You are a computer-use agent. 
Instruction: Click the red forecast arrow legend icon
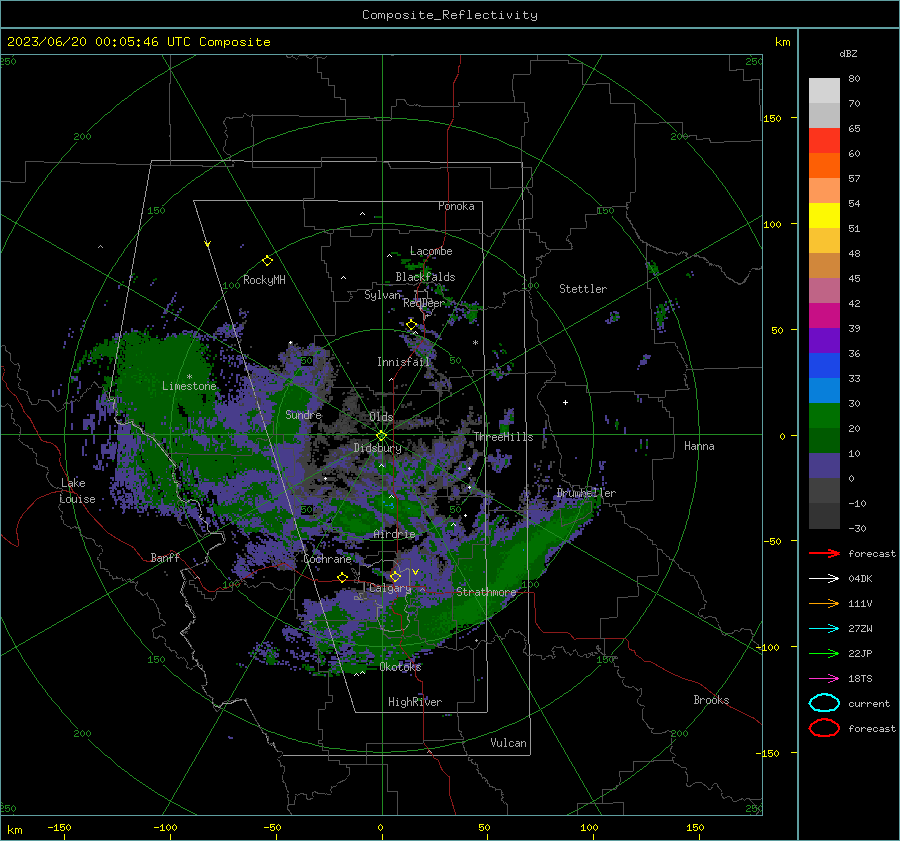pyautogui.click(x=824, y=553)
